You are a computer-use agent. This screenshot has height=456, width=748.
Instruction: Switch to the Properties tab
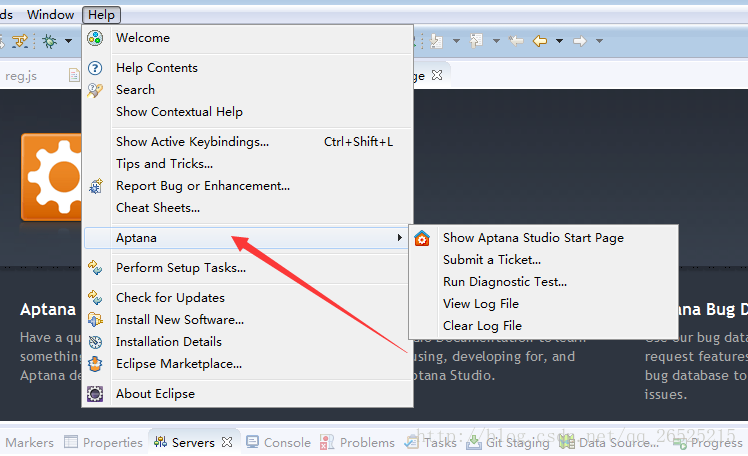click(x=104, y=443)
